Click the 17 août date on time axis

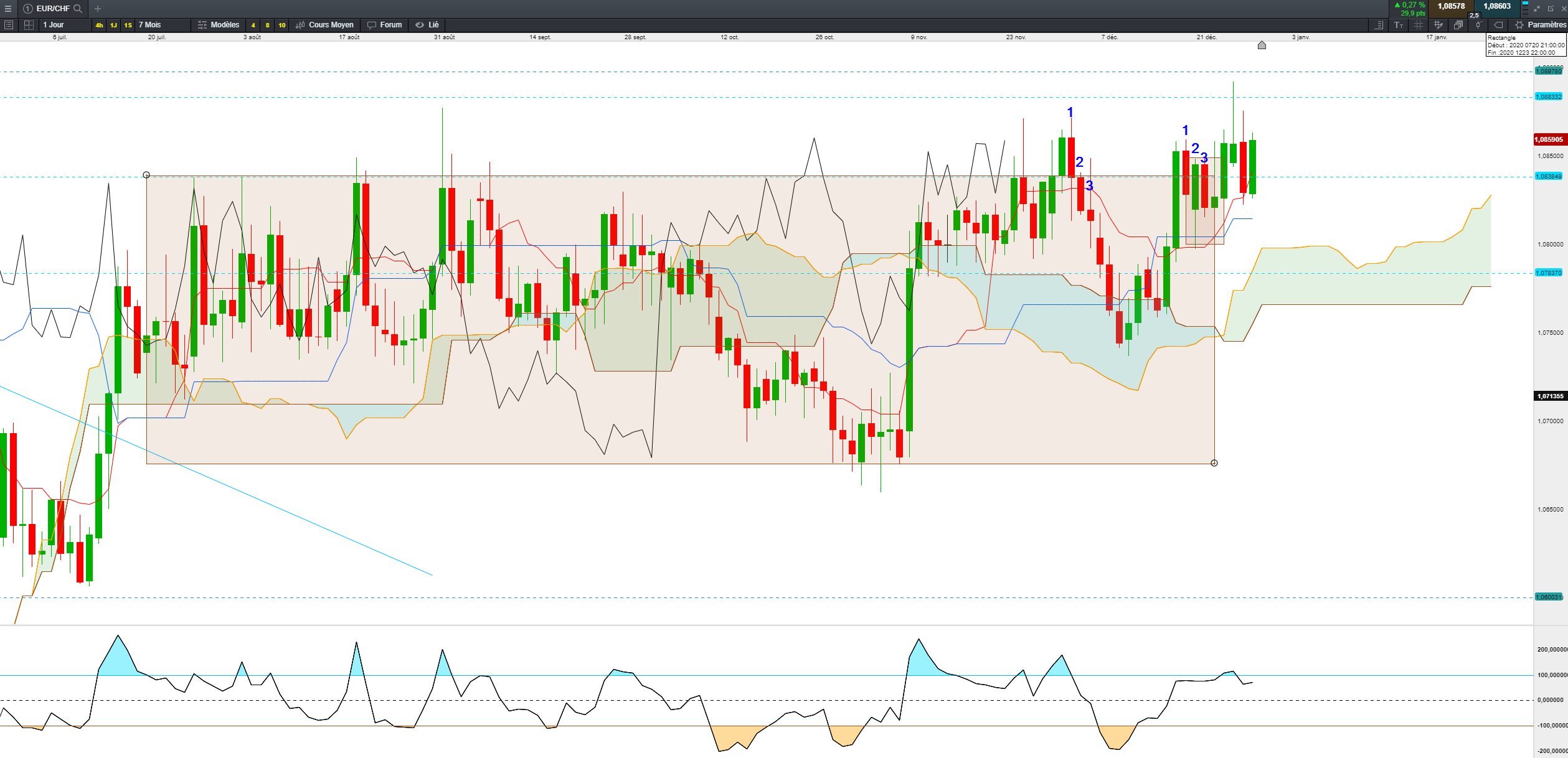(x=349, y=37)
